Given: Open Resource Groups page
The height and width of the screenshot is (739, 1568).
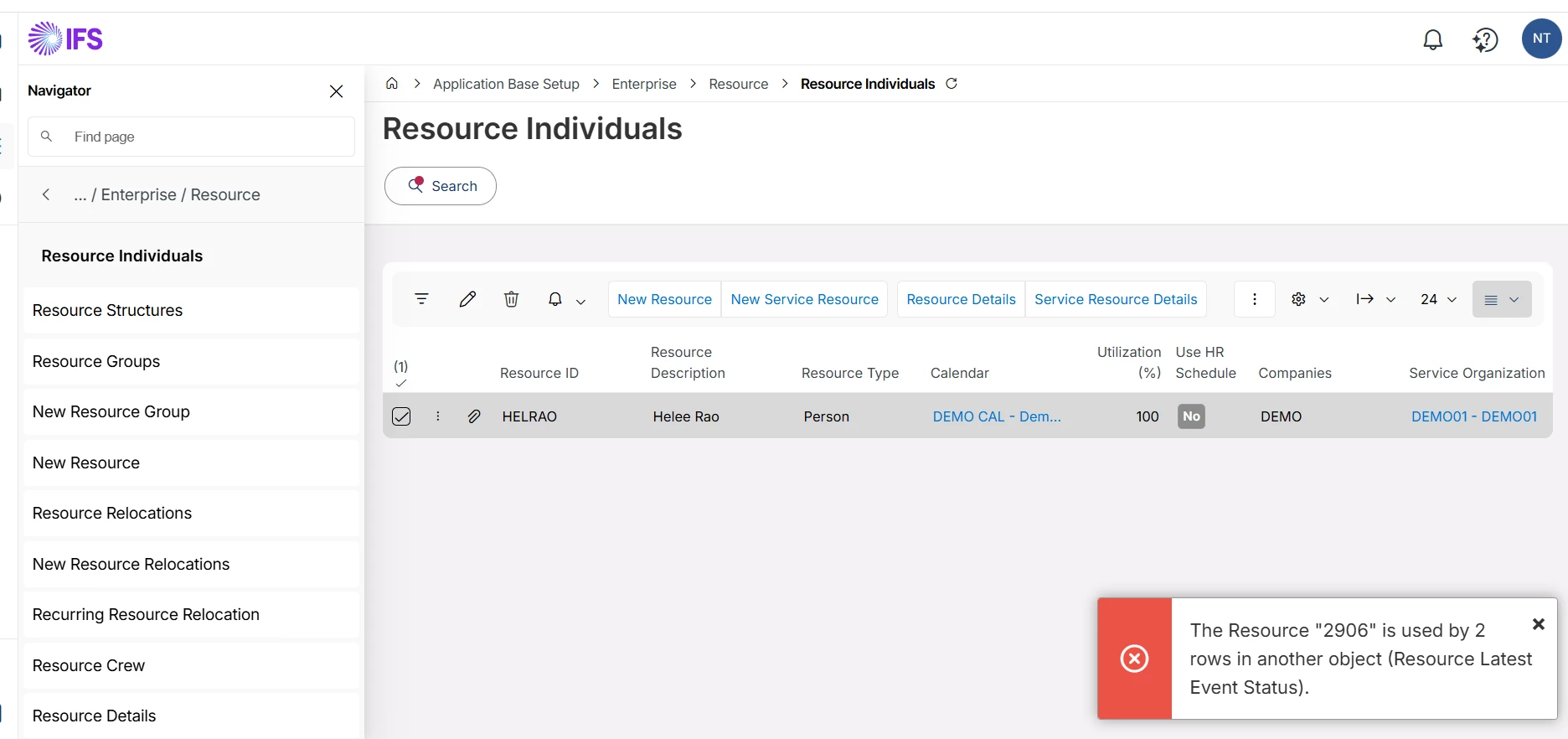Looking at the screenshot, I should pyautogui.click(x=191, y=361).
